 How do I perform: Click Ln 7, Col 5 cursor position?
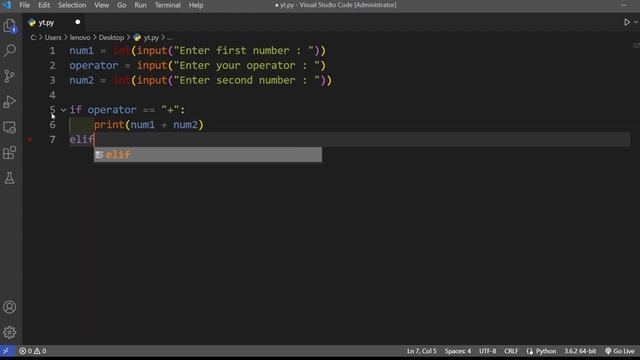421,351
